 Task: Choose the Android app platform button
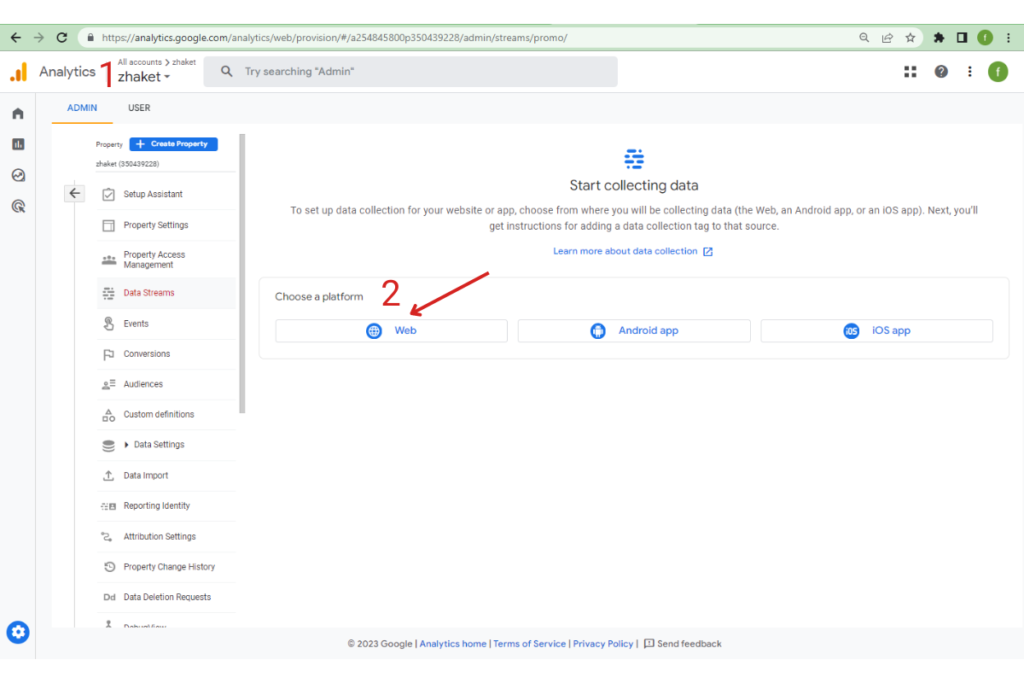point(634,331)
